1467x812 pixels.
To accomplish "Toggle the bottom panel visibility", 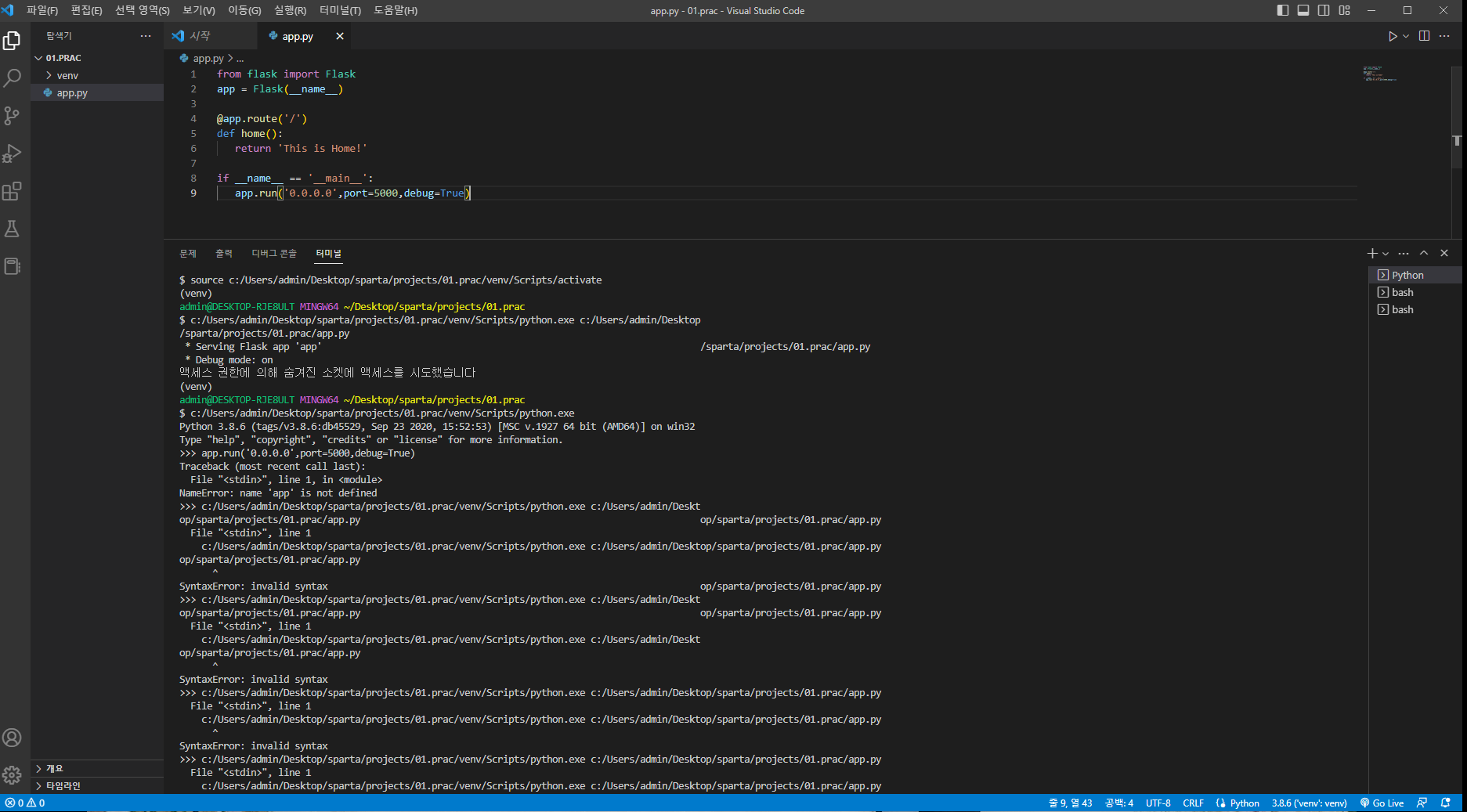I will [1303, 10].
